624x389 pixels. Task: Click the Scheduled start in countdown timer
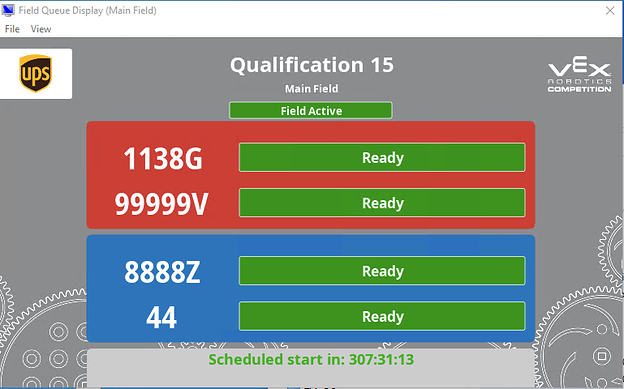click(311, 360)
